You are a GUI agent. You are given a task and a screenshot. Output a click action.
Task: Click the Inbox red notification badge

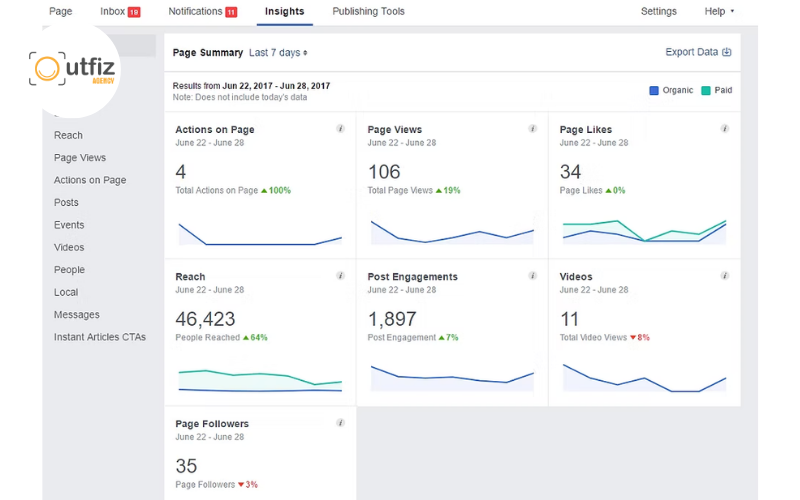click(x=134, y=12)
